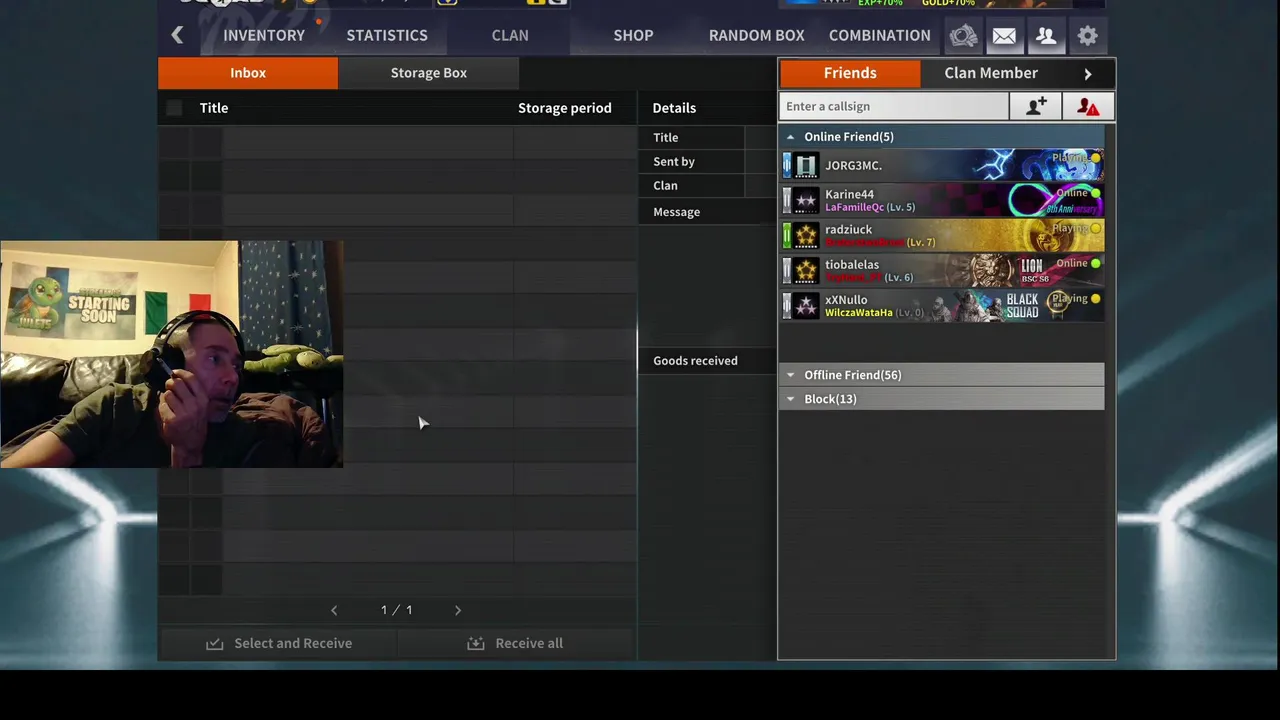
Task: Open the SHOP menu
Action: (633, 35)
